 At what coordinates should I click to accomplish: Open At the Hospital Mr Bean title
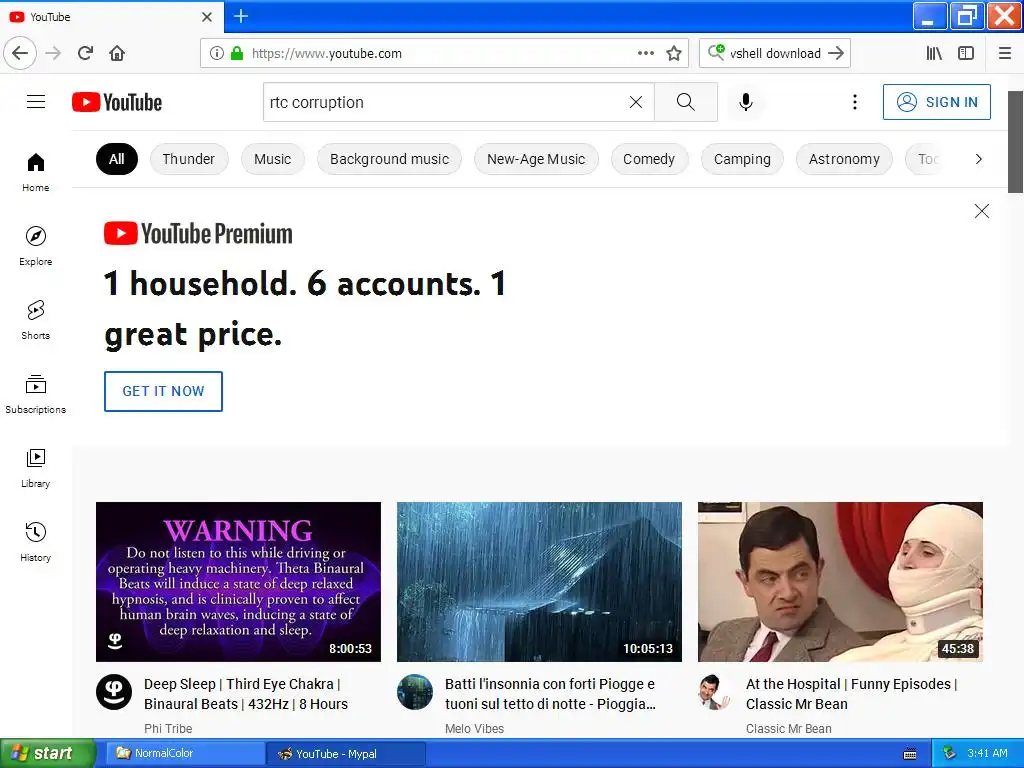pyautogui.click(x=852, y=694)
